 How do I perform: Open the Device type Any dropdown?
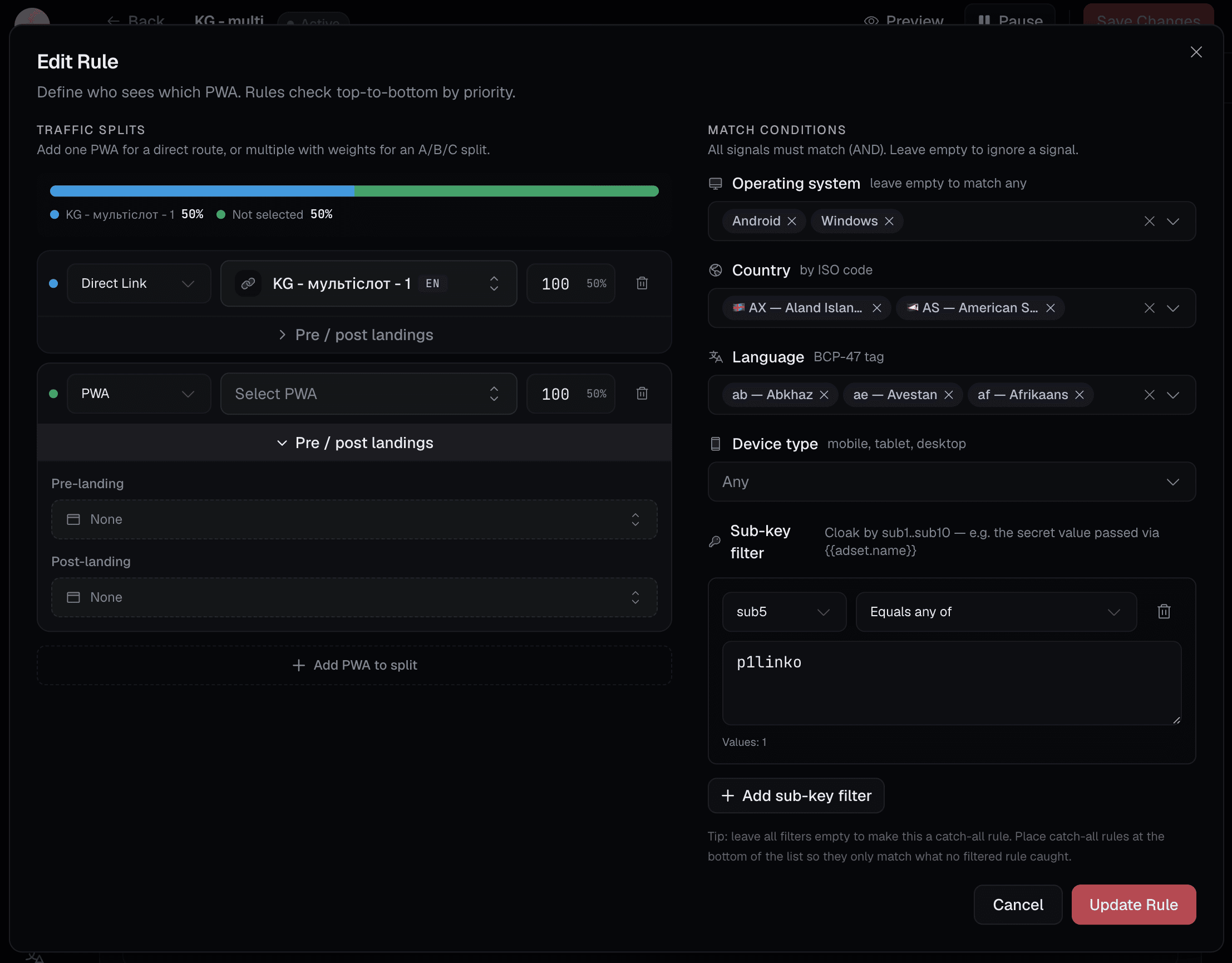[x=952, y=482]
